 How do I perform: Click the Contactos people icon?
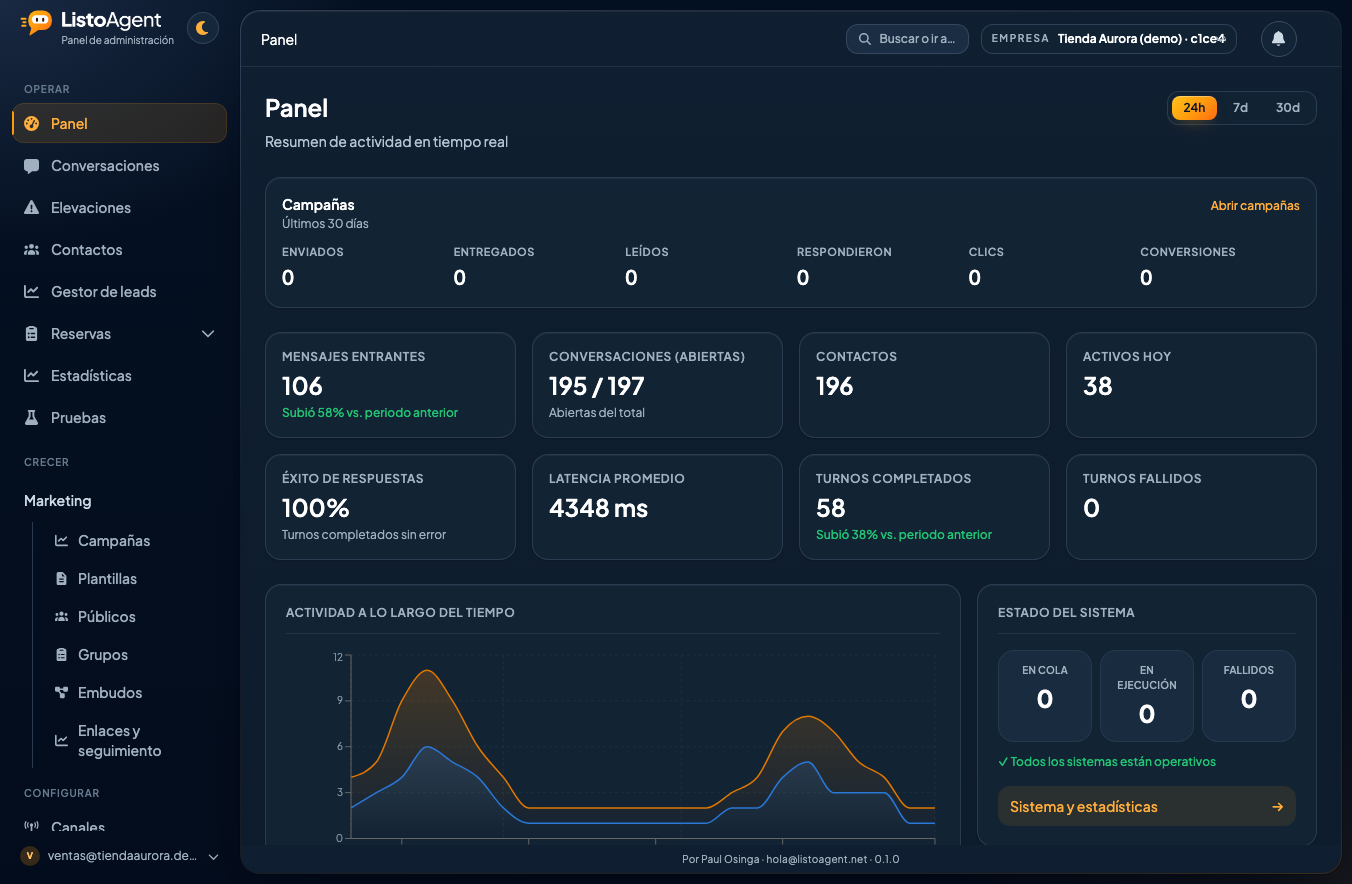[x=31, y=250]
